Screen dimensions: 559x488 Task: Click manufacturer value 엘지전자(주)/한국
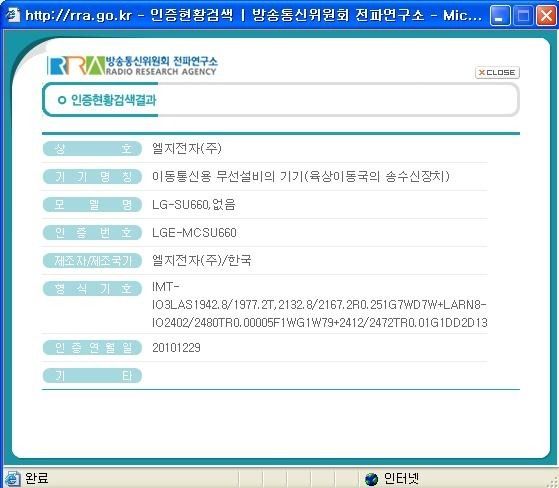pyautogui.click(x=201, y=261)
